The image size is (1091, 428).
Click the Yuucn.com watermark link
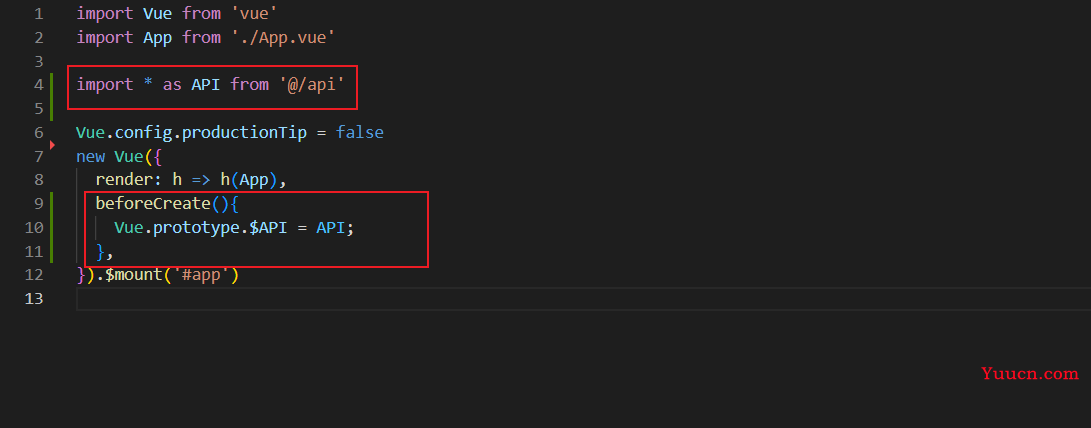point(1030,374)
